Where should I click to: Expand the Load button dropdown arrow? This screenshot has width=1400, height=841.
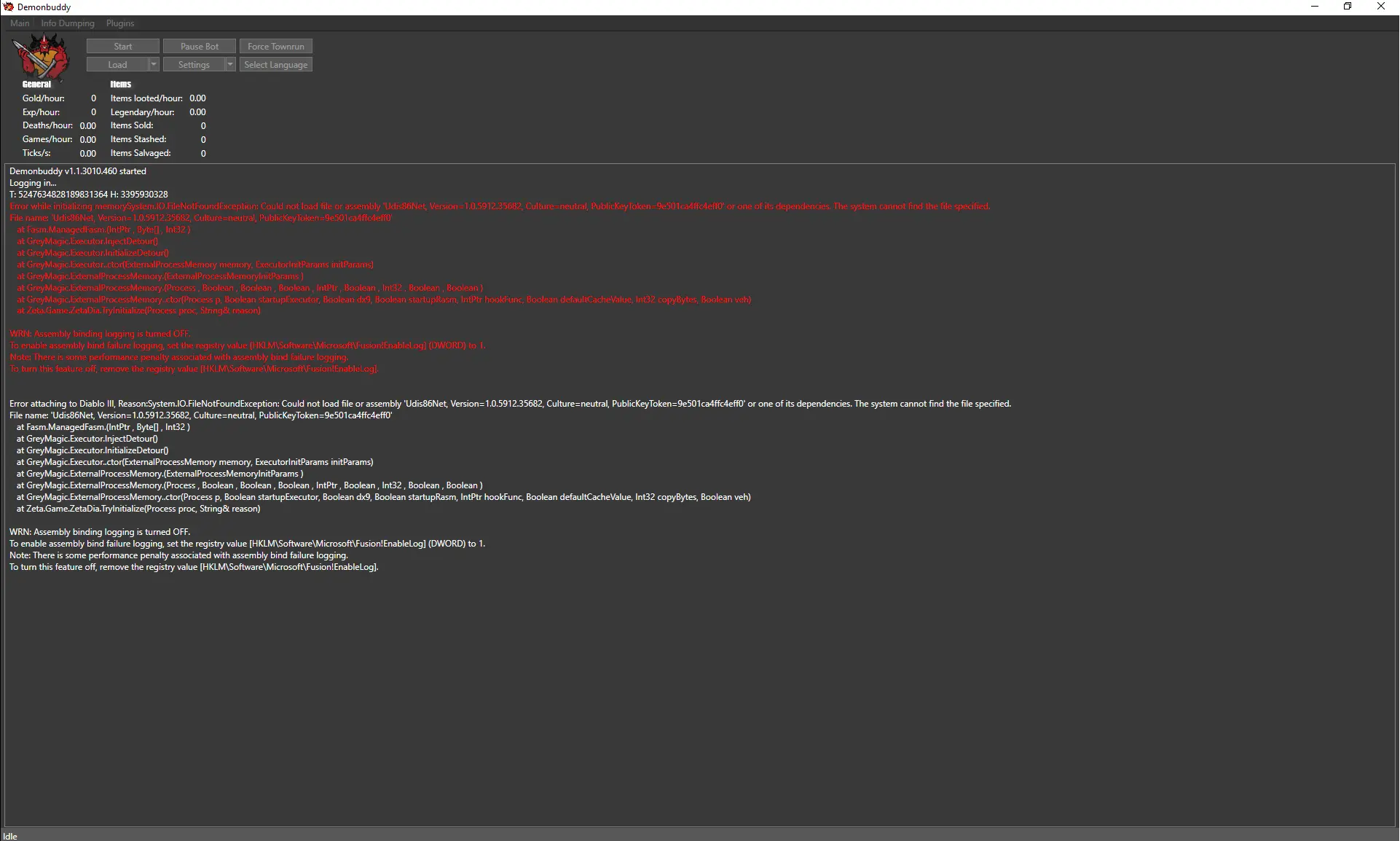coord(154,65)
